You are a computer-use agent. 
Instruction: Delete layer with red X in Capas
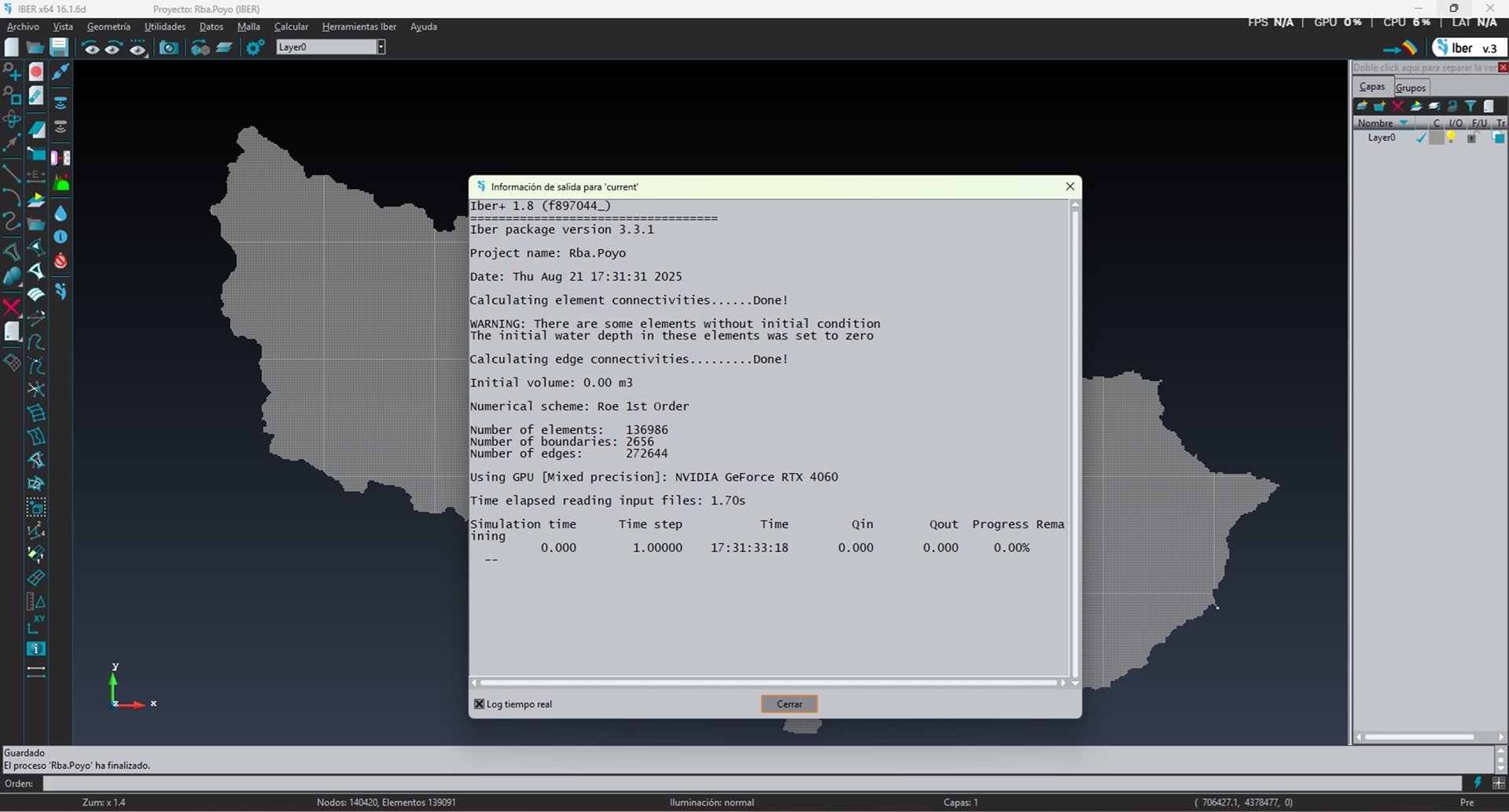coord(1398,106)
